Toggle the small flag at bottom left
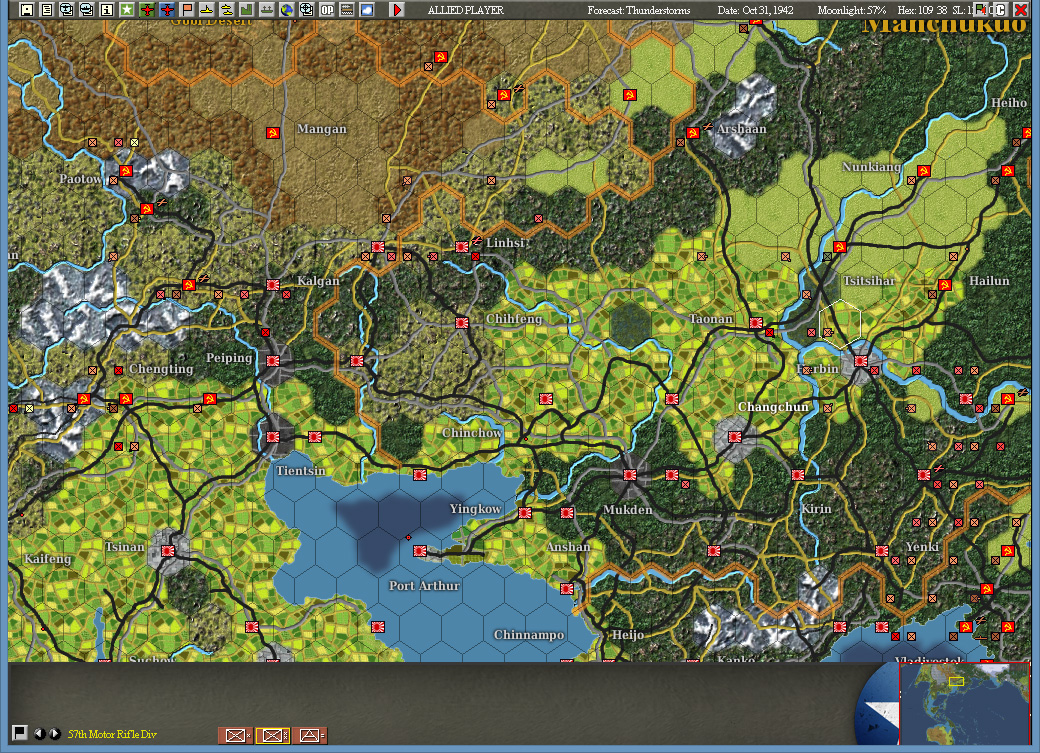1040x753 pixels. click(20, 734)
